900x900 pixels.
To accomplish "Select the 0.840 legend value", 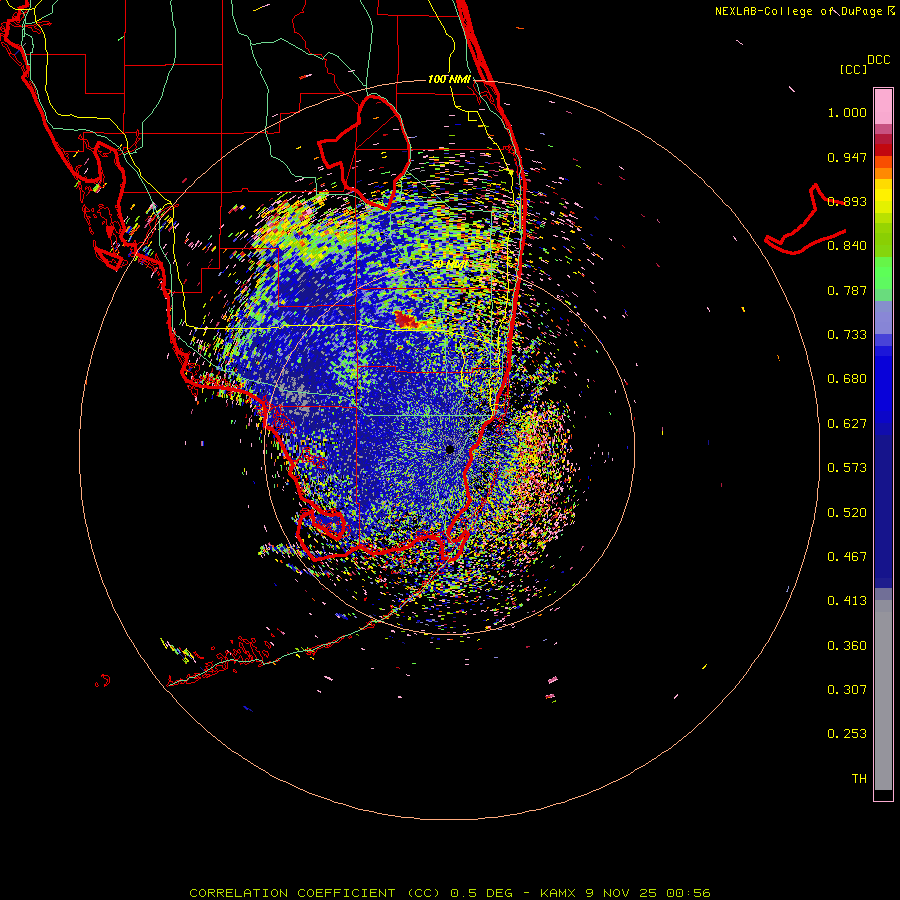I will 847,246.
